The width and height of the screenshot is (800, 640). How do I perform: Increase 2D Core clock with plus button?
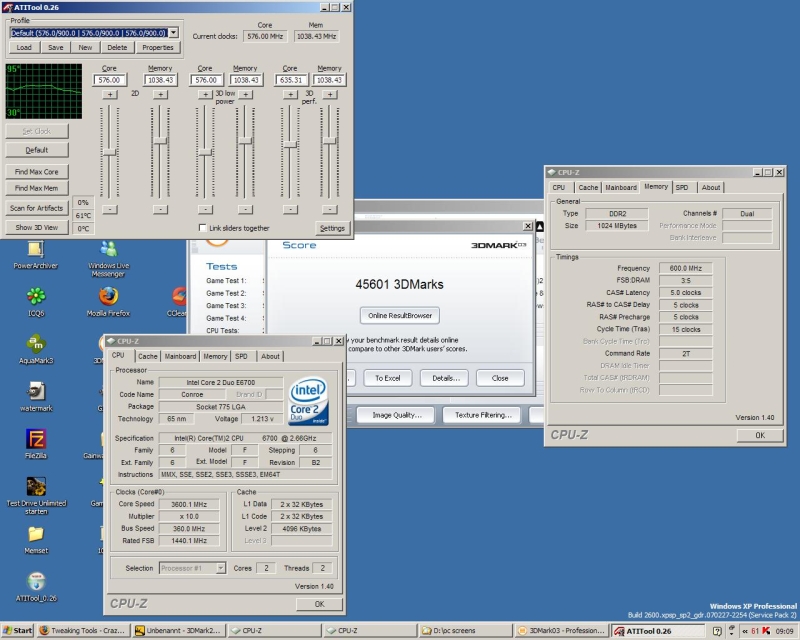tap(110, 94)
